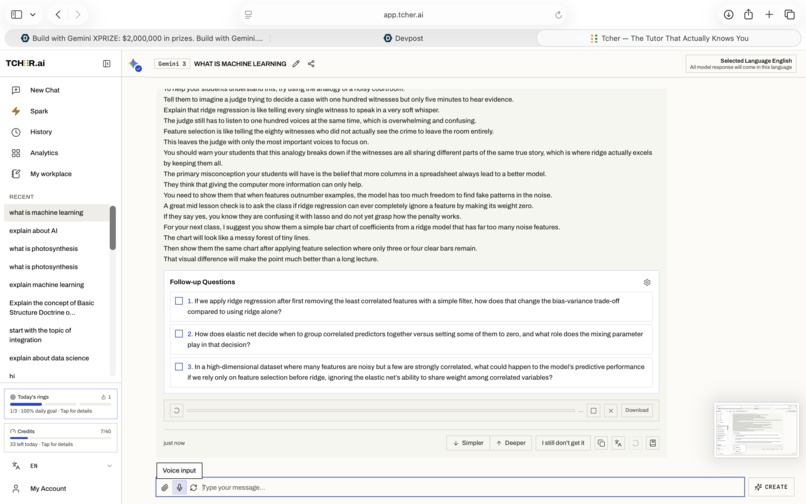This screenshot has height=504, width=806.
Task: Click the Download audio button
Action: (x=637, y=410)
